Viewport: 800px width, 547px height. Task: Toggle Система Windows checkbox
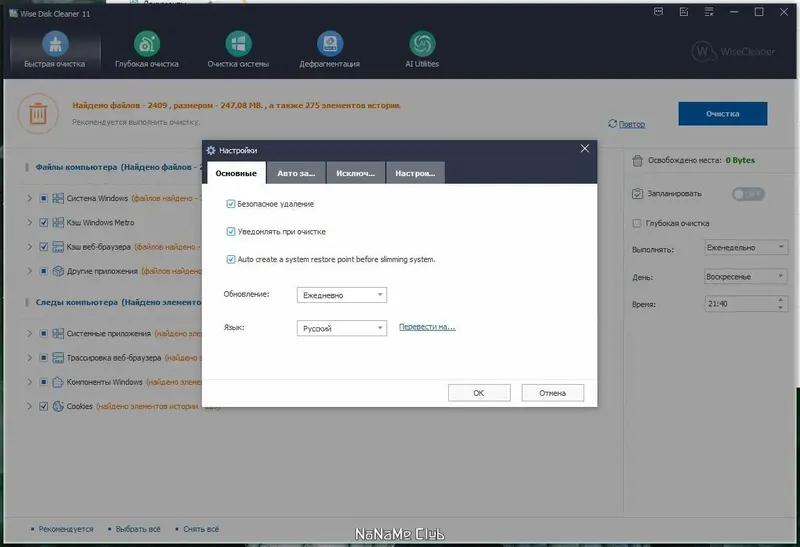[43, 198]
